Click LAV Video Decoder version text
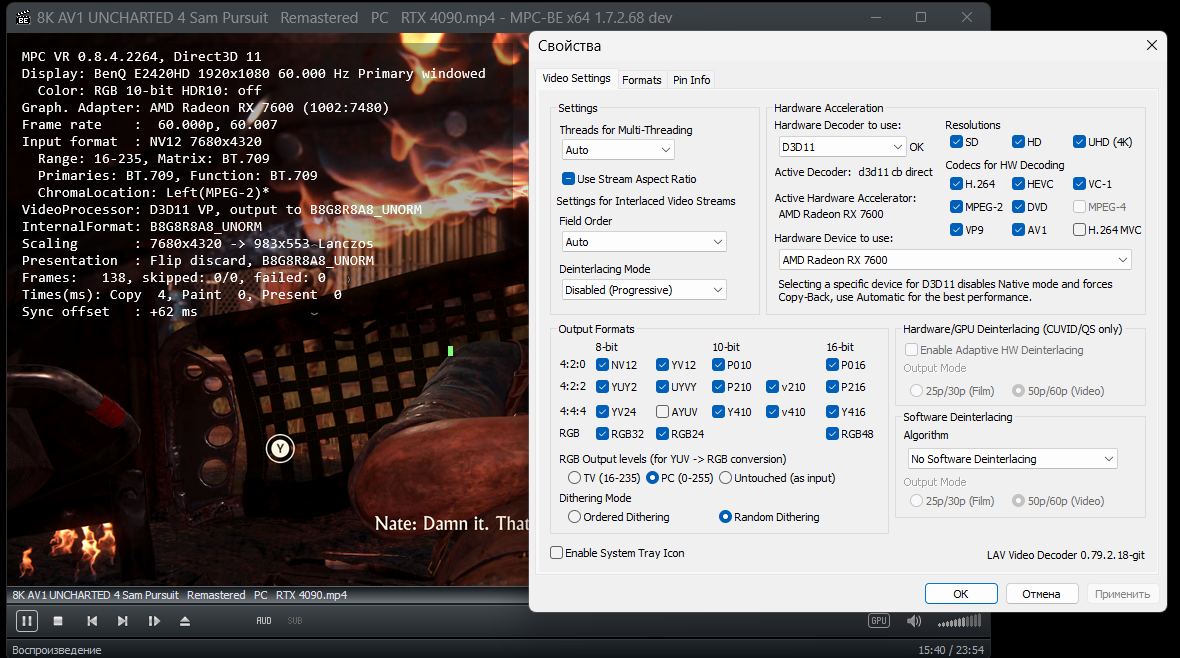1180x658 pixels. point(1066,555)
